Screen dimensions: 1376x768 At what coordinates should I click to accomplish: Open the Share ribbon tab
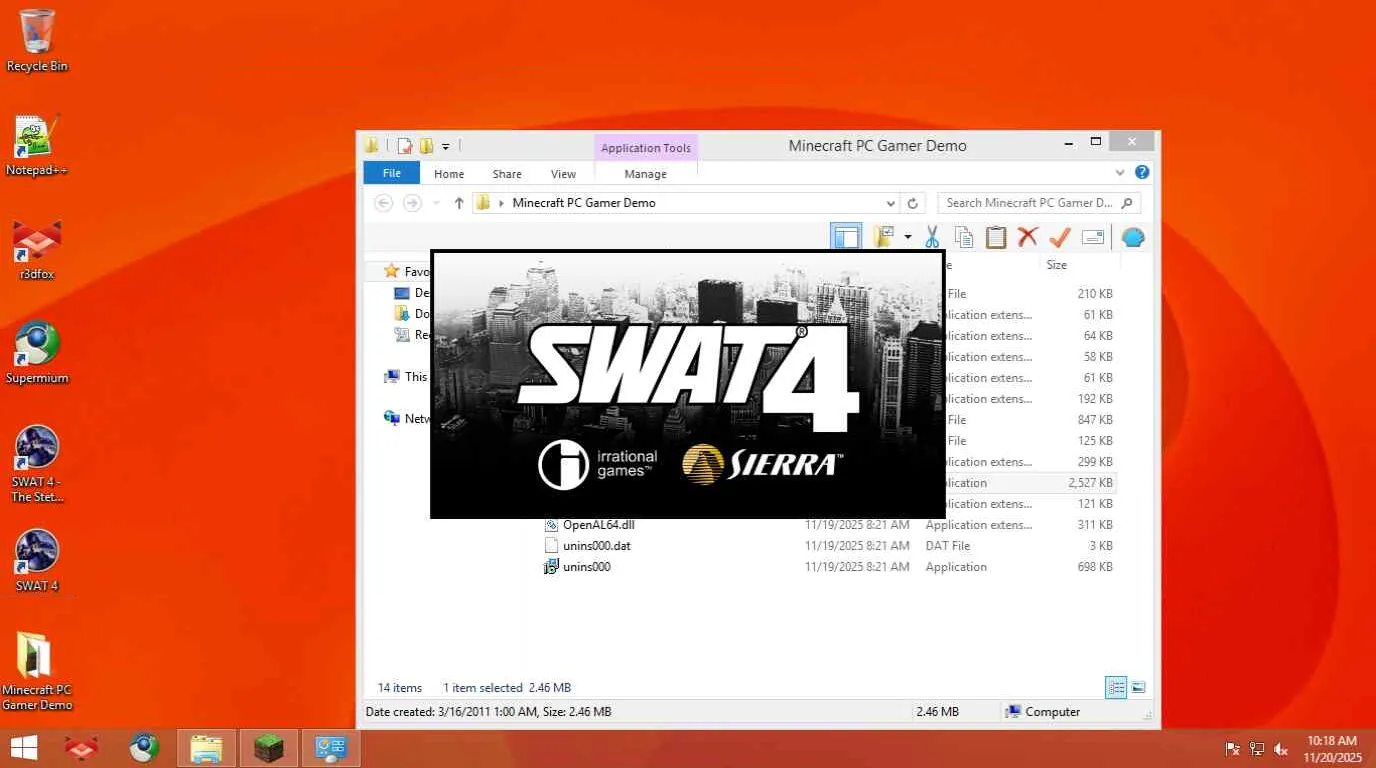(x=507, y=174)
